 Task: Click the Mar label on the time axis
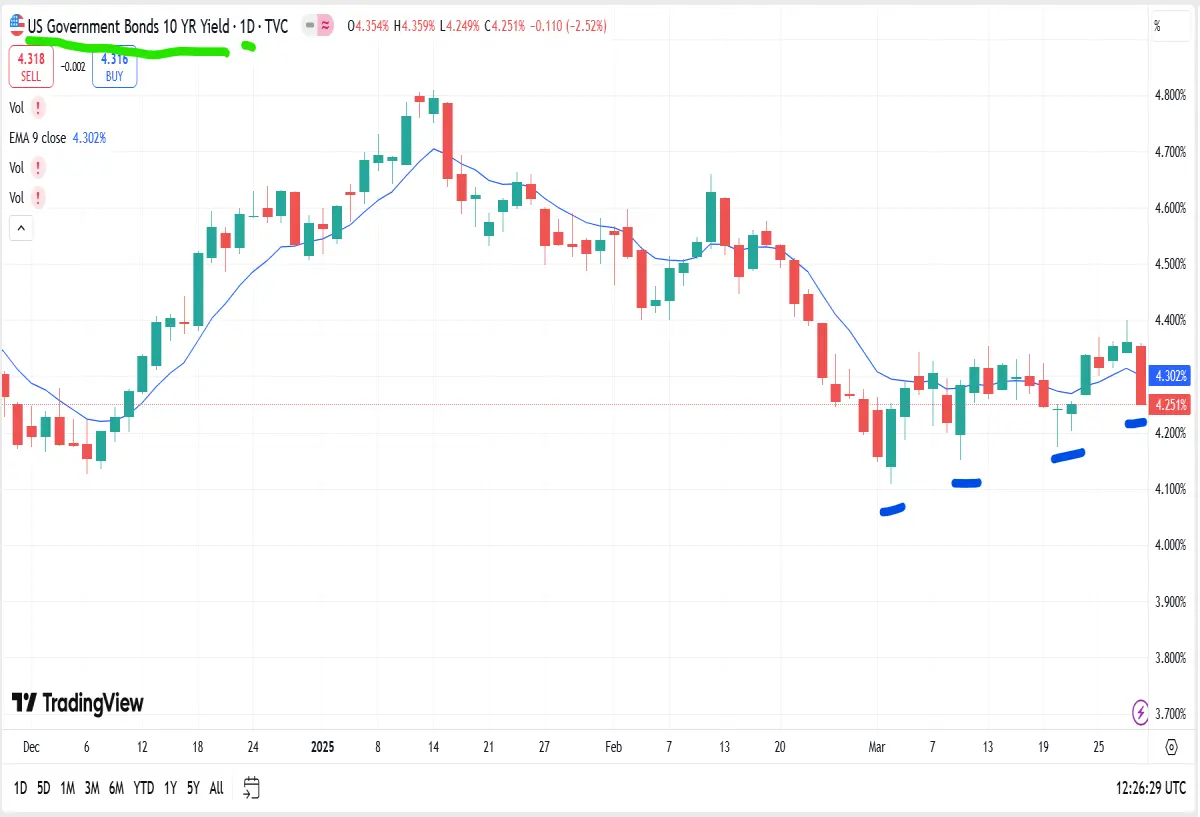coord(878,747)
